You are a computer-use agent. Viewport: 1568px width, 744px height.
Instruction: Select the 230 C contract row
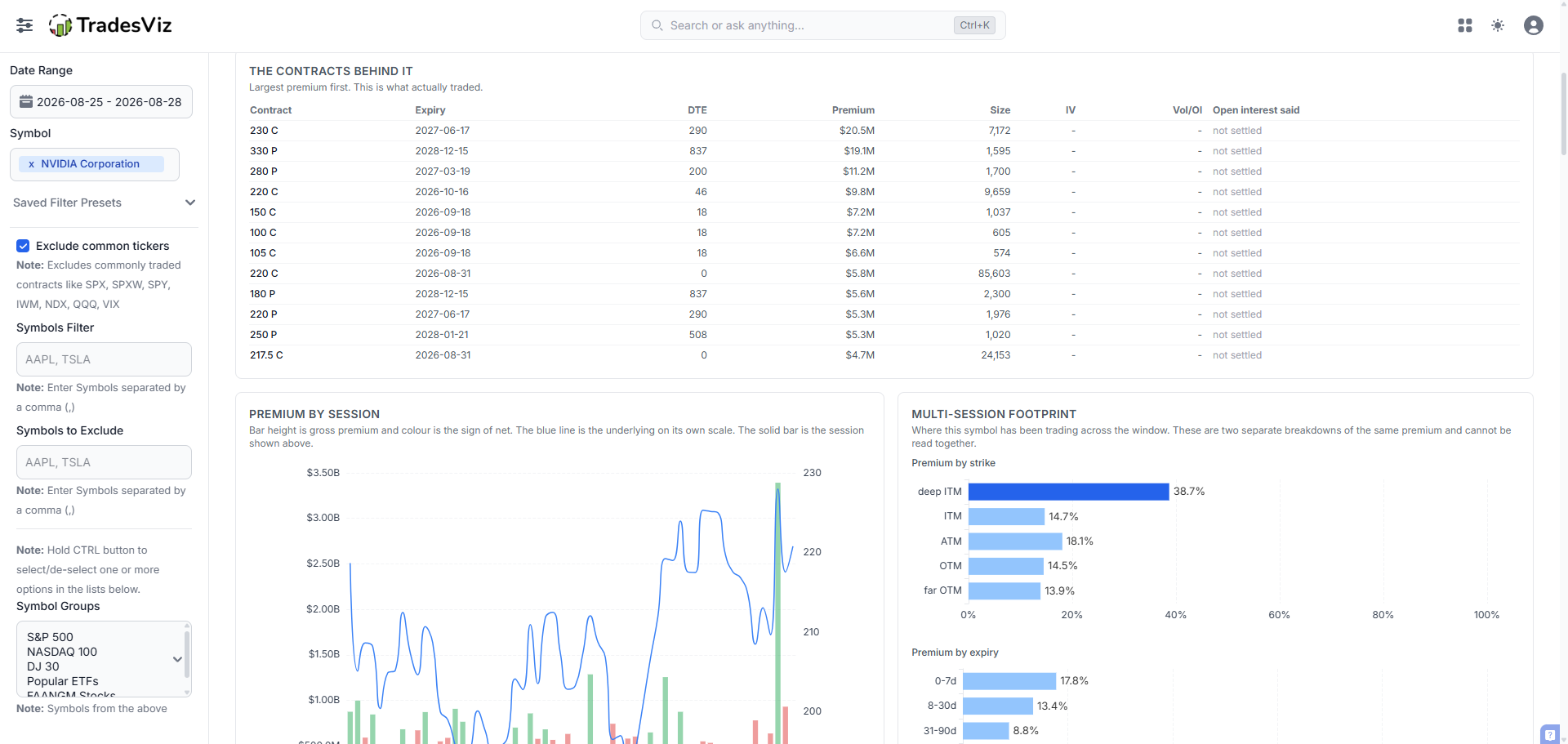tap(884, 131)
